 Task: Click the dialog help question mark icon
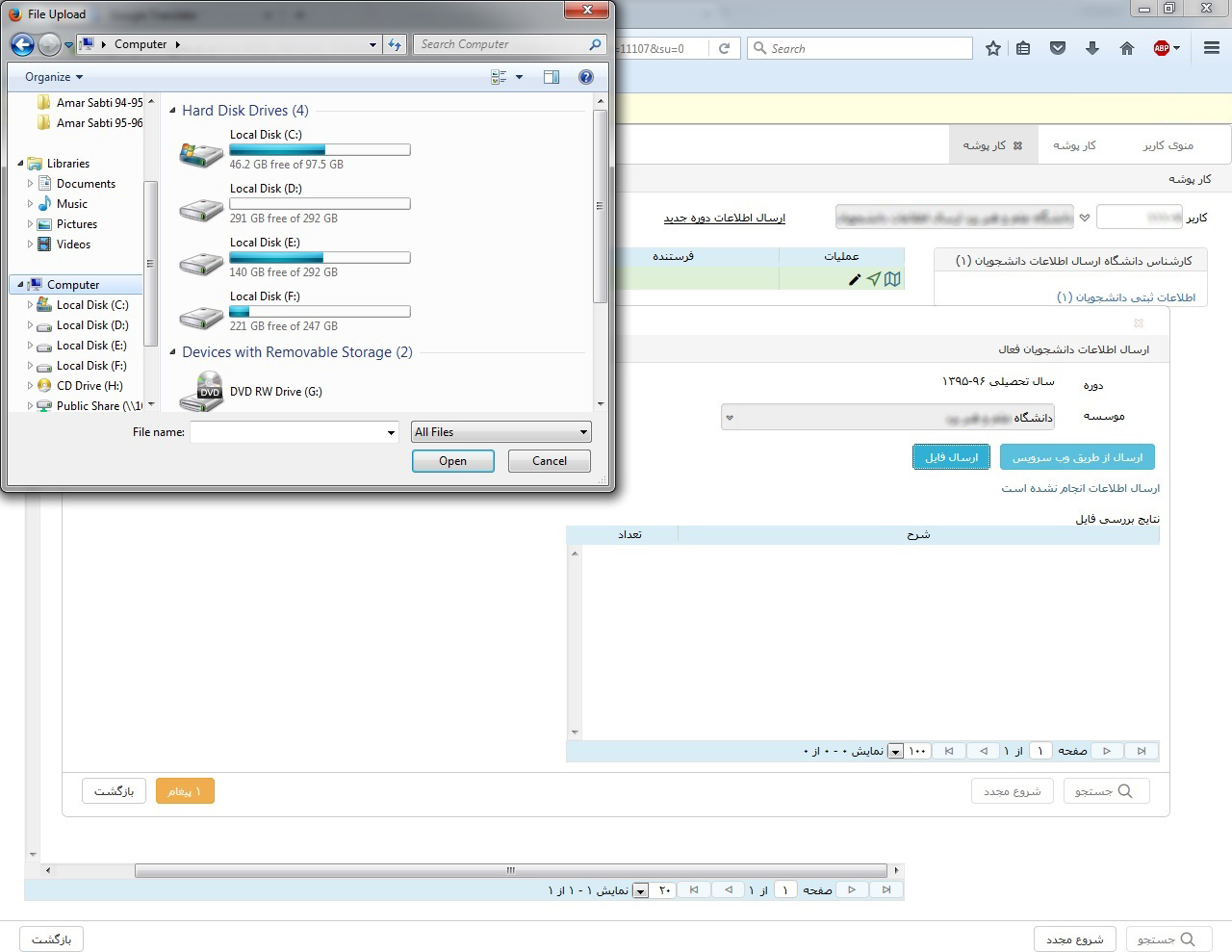[585, 77]
